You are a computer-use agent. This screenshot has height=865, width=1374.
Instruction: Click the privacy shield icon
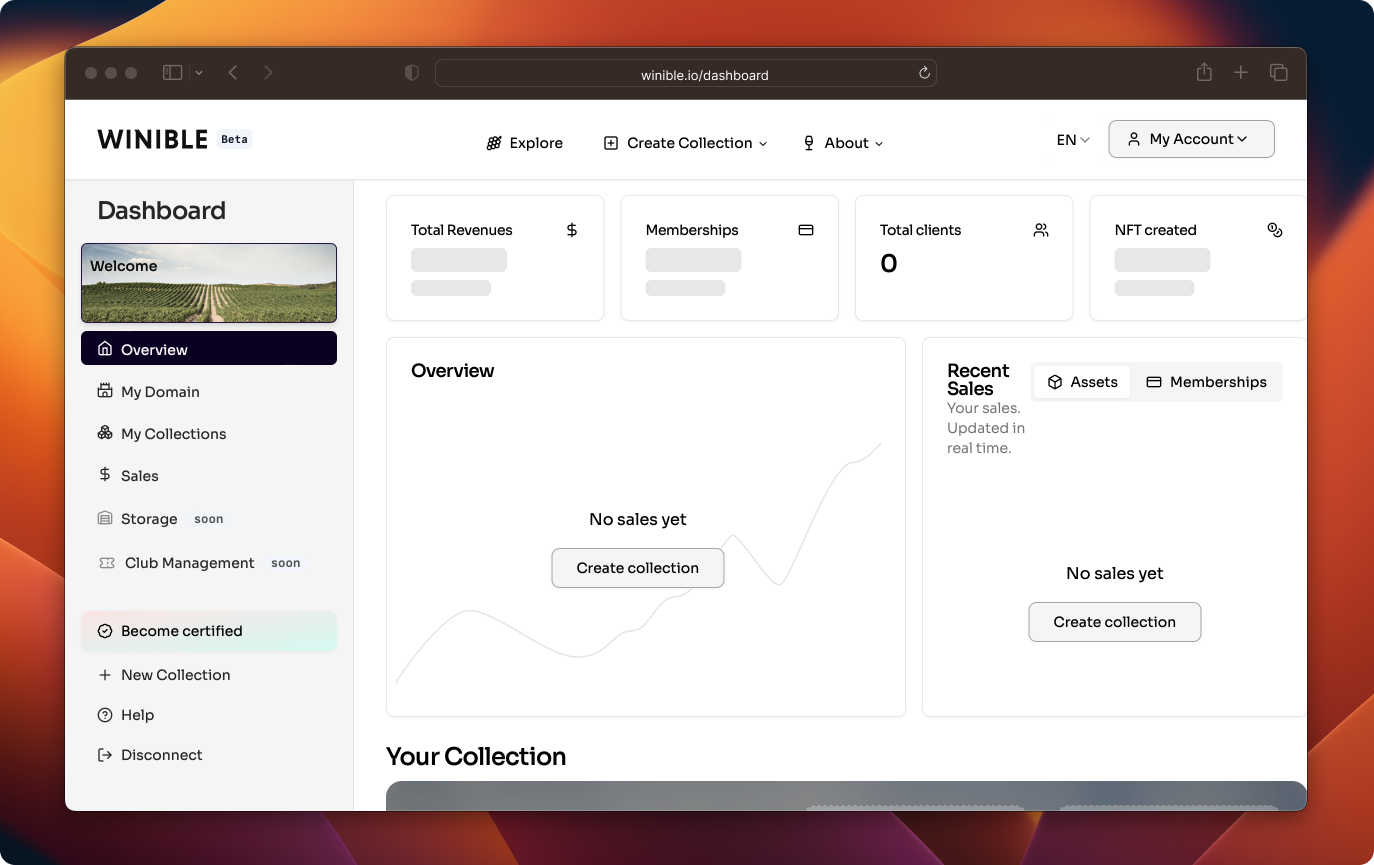[x=411, y=73]
